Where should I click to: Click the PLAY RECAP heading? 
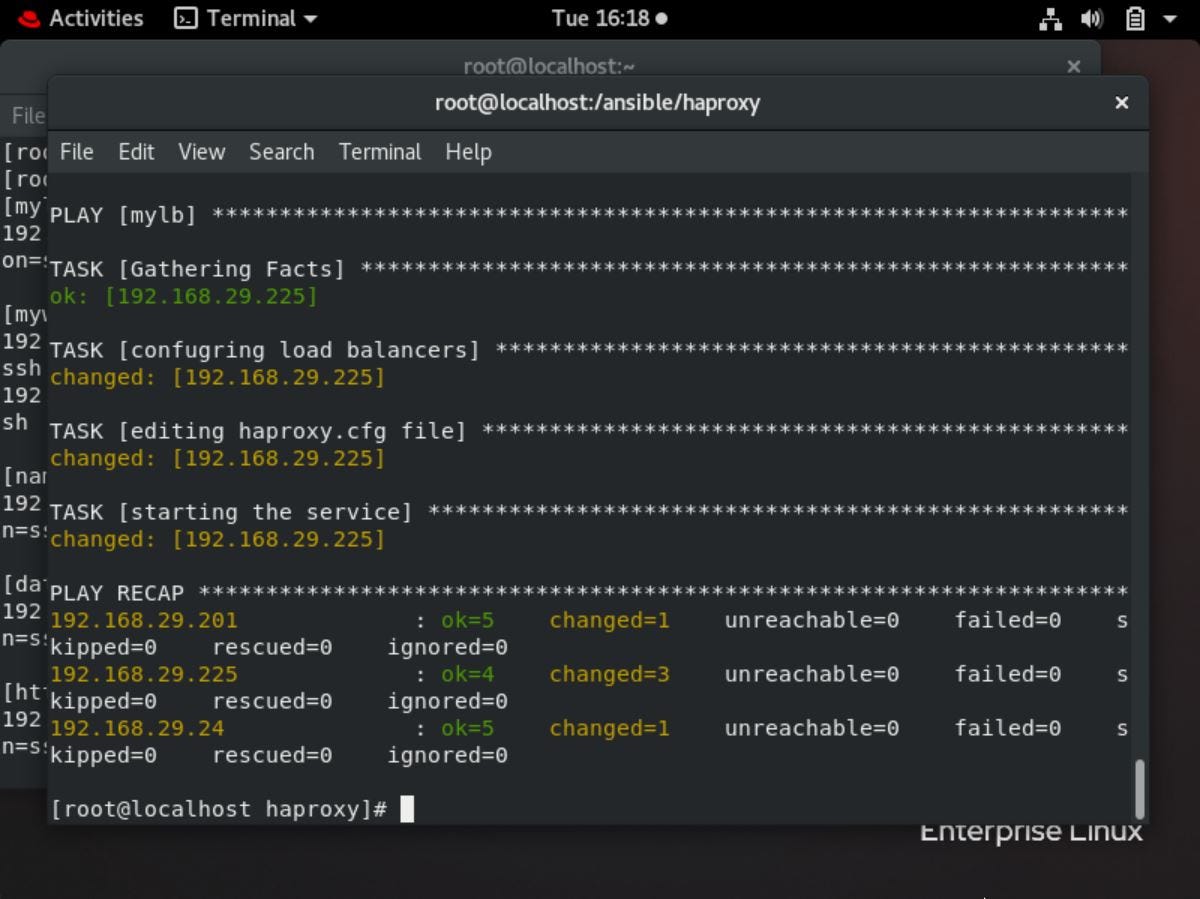pyautogui.click(x=117, y=593)
